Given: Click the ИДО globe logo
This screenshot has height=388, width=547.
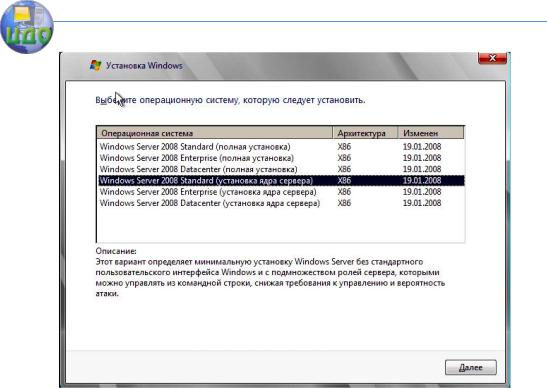Looking at the screenshot, I should (x=27, y=27).
